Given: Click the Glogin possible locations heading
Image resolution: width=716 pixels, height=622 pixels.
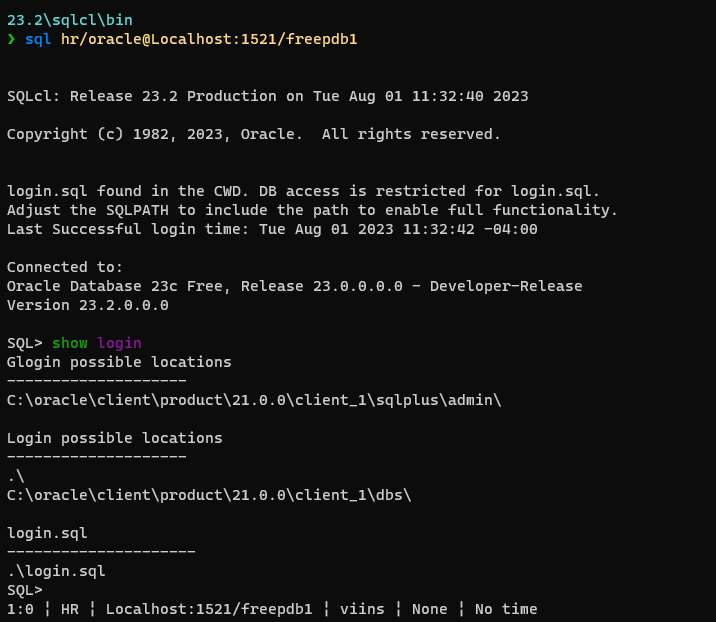Looking at the screenshot, I should click(x=119, y=363).
